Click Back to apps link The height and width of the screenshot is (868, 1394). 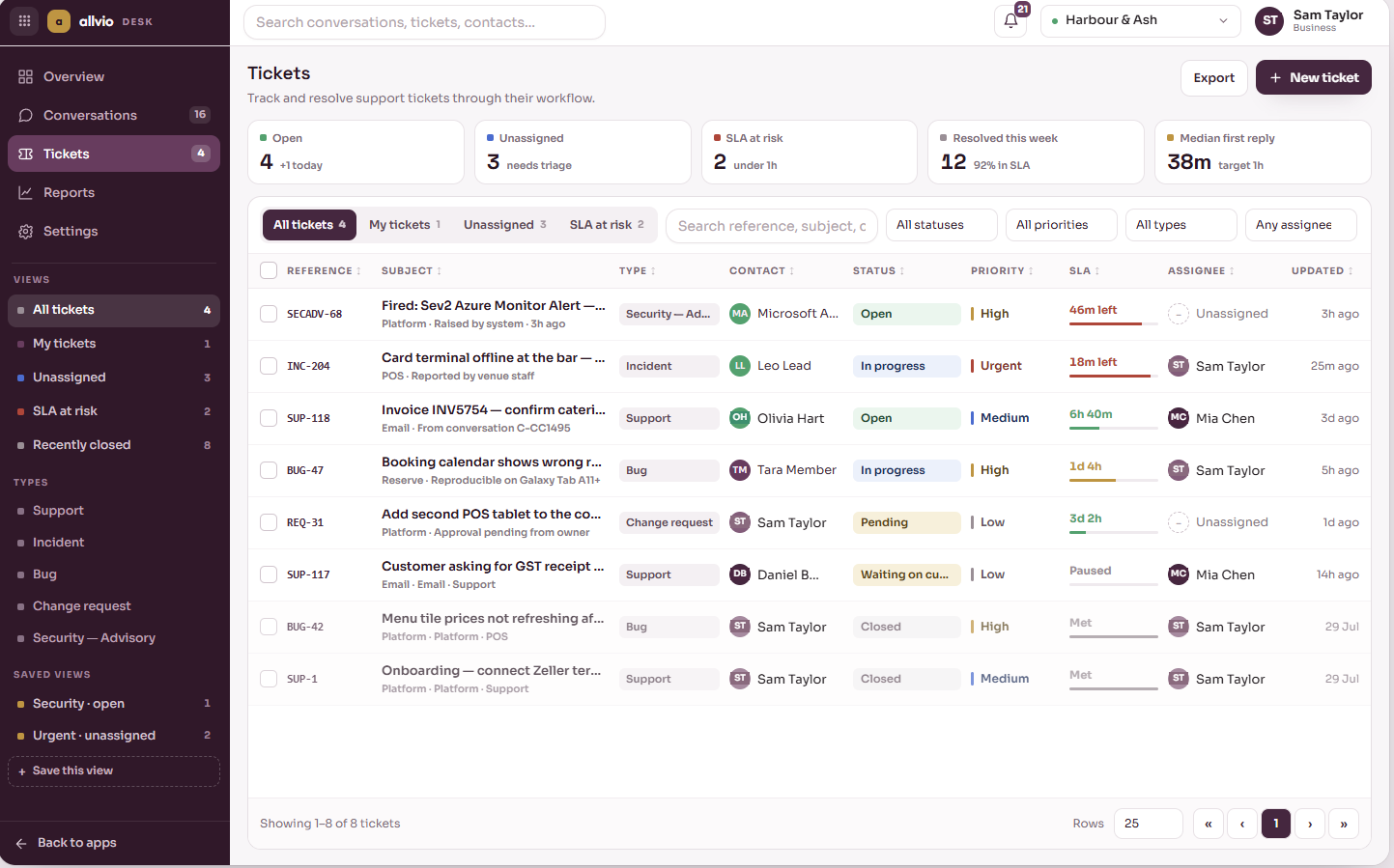pyautogui.click(x=68, y=843)
